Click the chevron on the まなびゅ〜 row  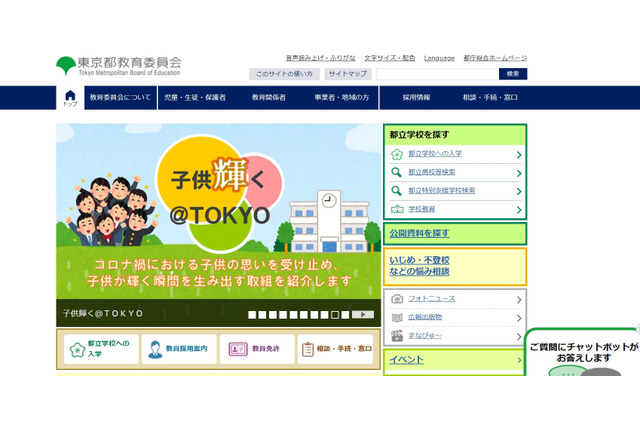[x=519, y=336]
